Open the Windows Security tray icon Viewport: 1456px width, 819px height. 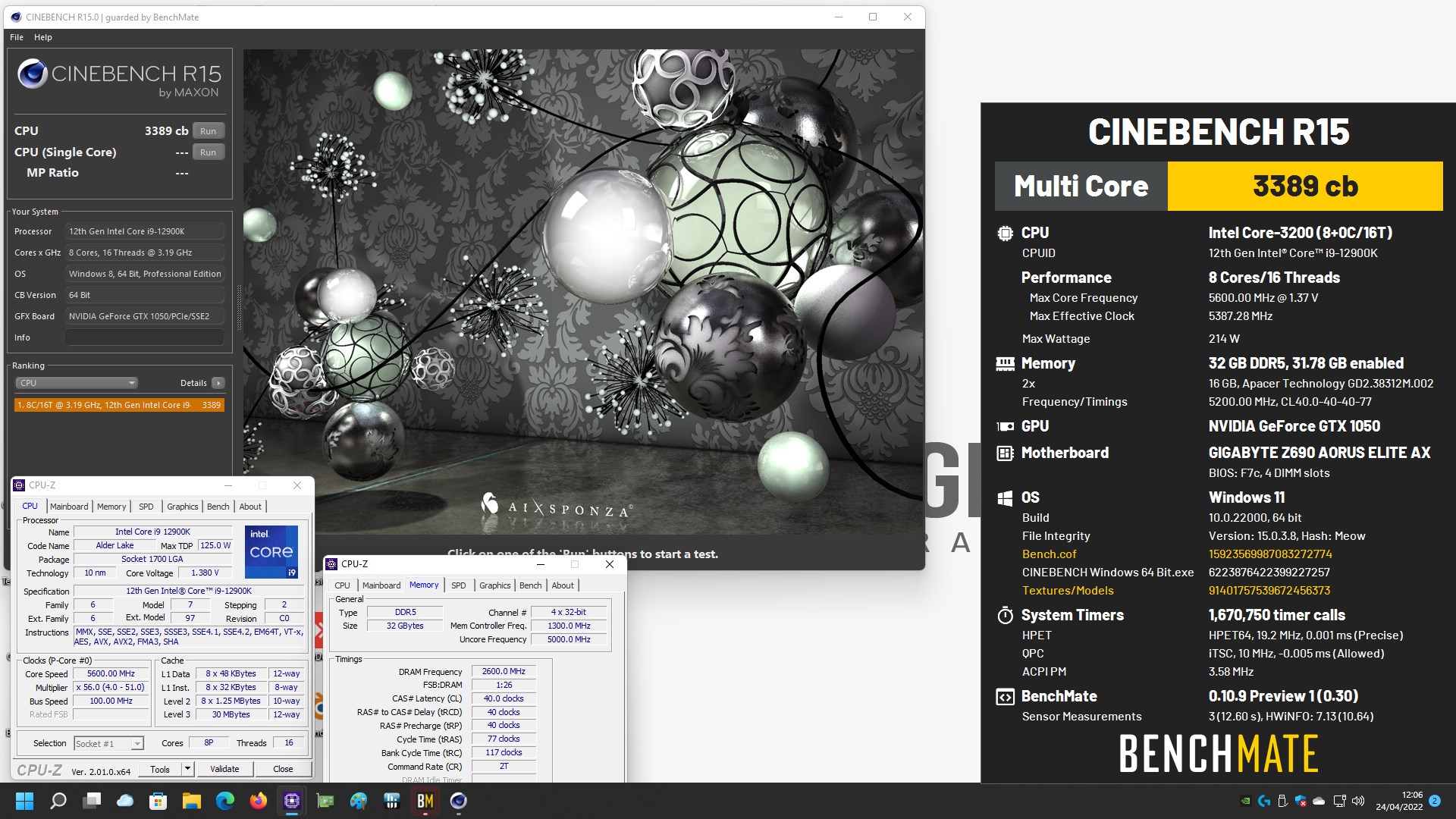pos(1301,801)
